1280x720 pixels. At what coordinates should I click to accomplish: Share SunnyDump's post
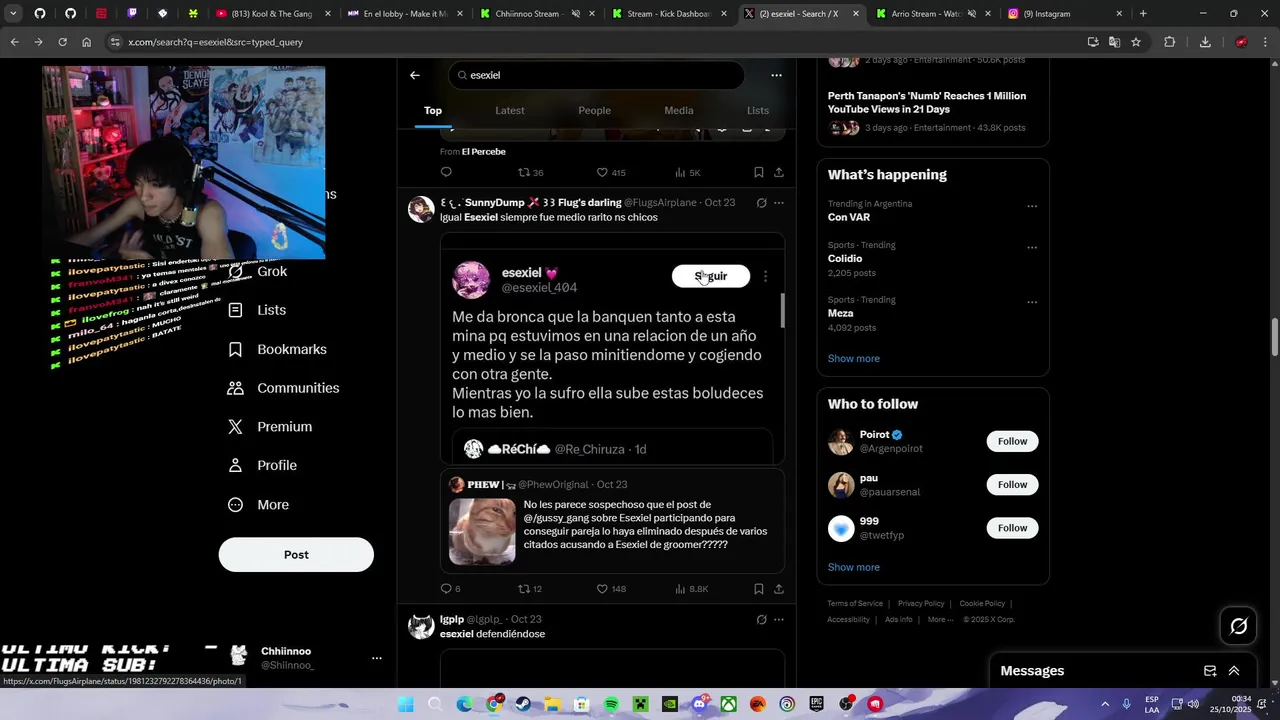[x=779, y=589]
